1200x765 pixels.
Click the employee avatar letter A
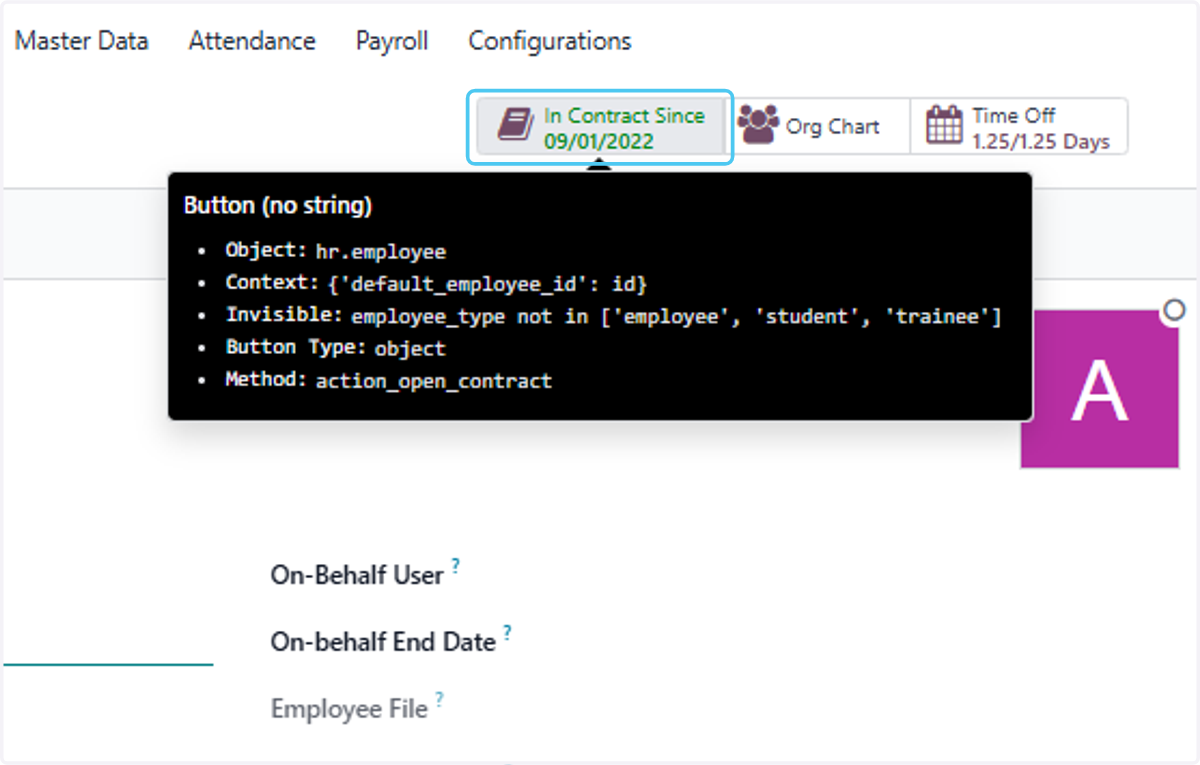1099,389
